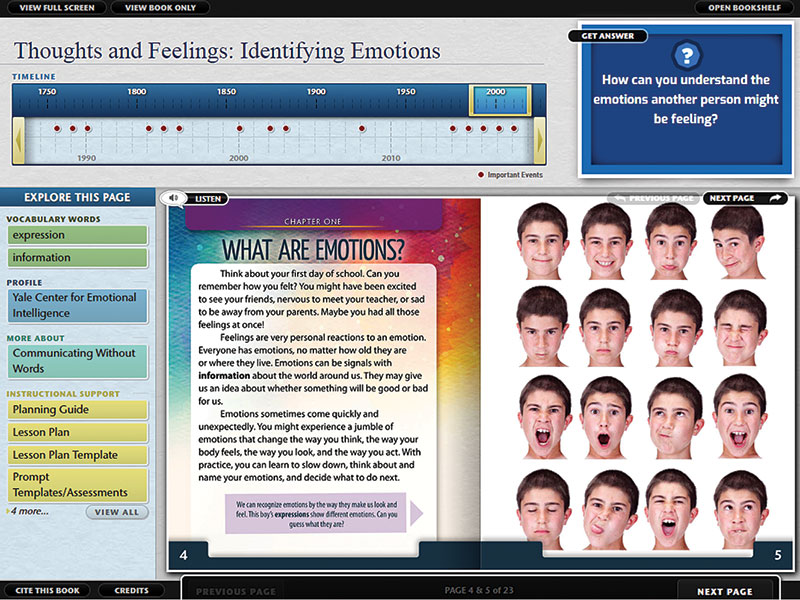800x600 pixels.
Task: Select View Book Only in top bar
Action: [x=160, y=8]
